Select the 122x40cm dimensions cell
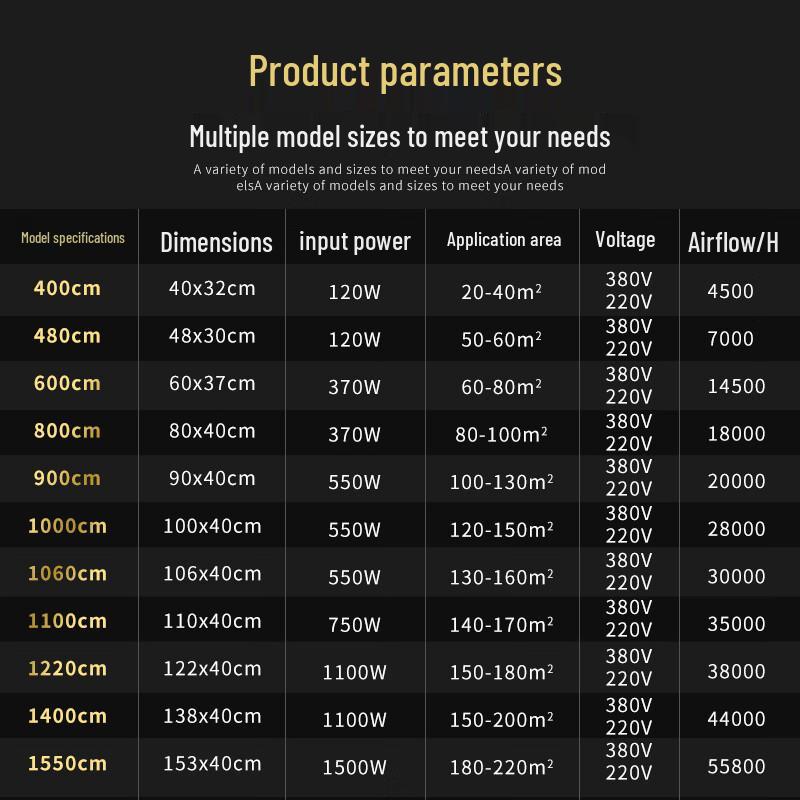Image resolution: width=800 pixels, height=800 pixels. coord(212,668)
